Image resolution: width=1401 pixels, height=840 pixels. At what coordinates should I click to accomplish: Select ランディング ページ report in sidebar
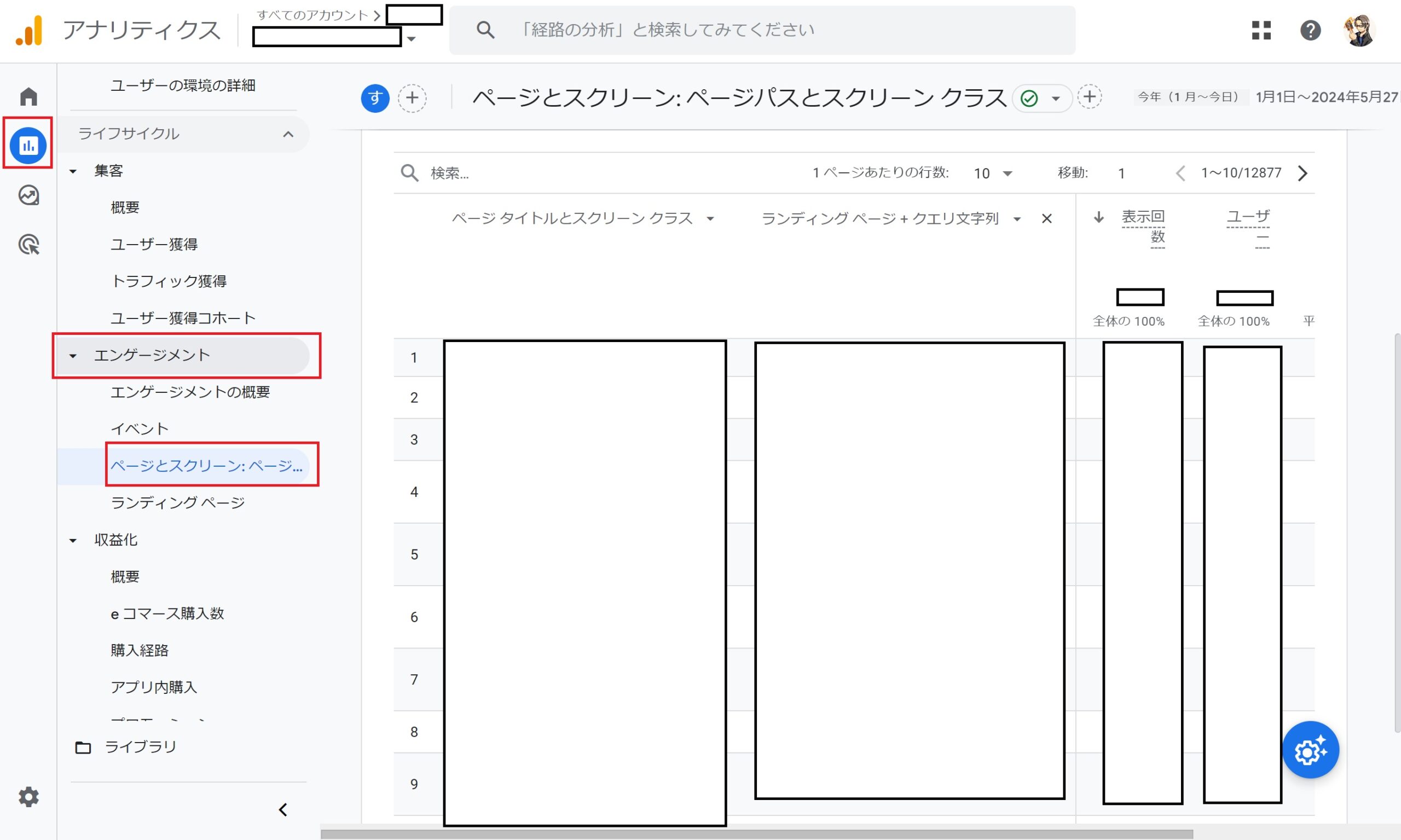point(178,503)
